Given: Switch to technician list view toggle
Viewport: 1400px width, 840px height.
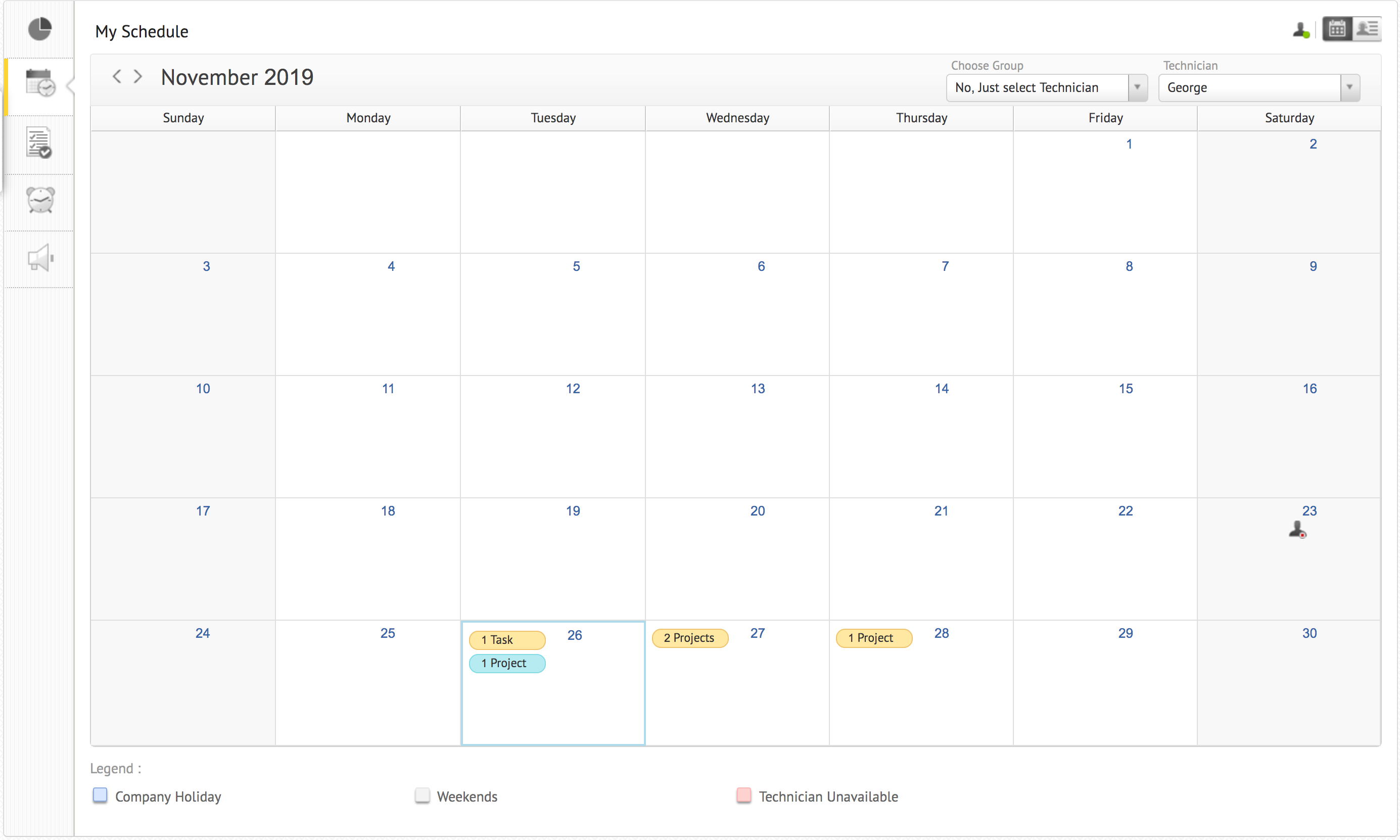Looking at the screenshot, I should pyautogui.click(x=1367, y=29).
